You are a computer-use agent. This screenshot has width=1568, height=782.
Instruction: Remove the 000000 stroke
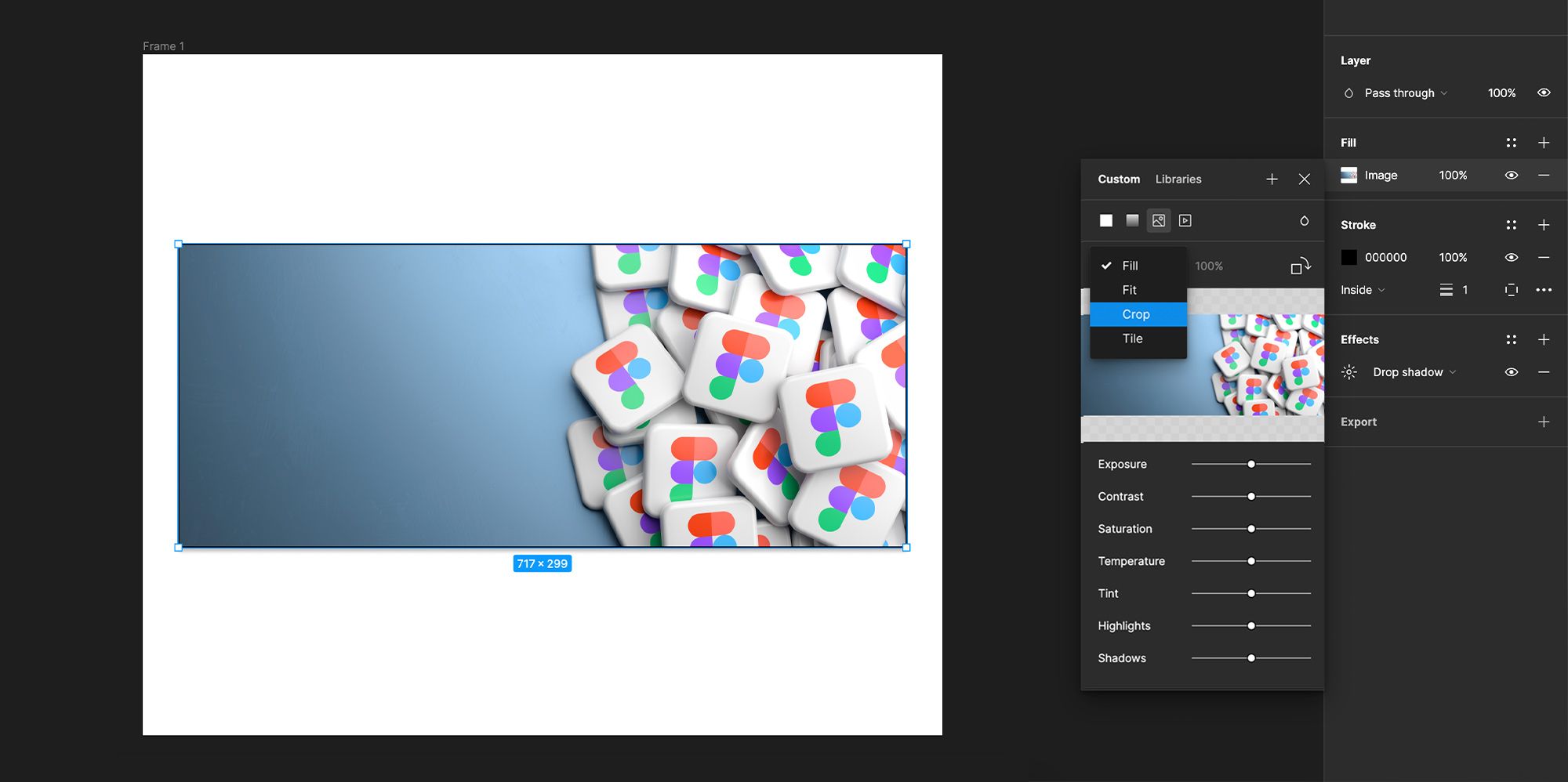[x=1544, y=257]
